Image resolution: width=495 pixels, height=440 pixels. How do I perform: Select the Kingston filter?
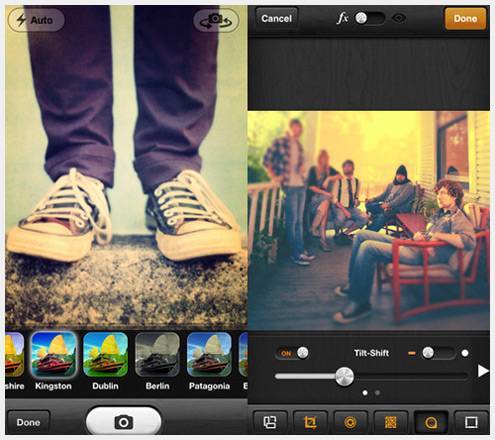coord(53,361)
